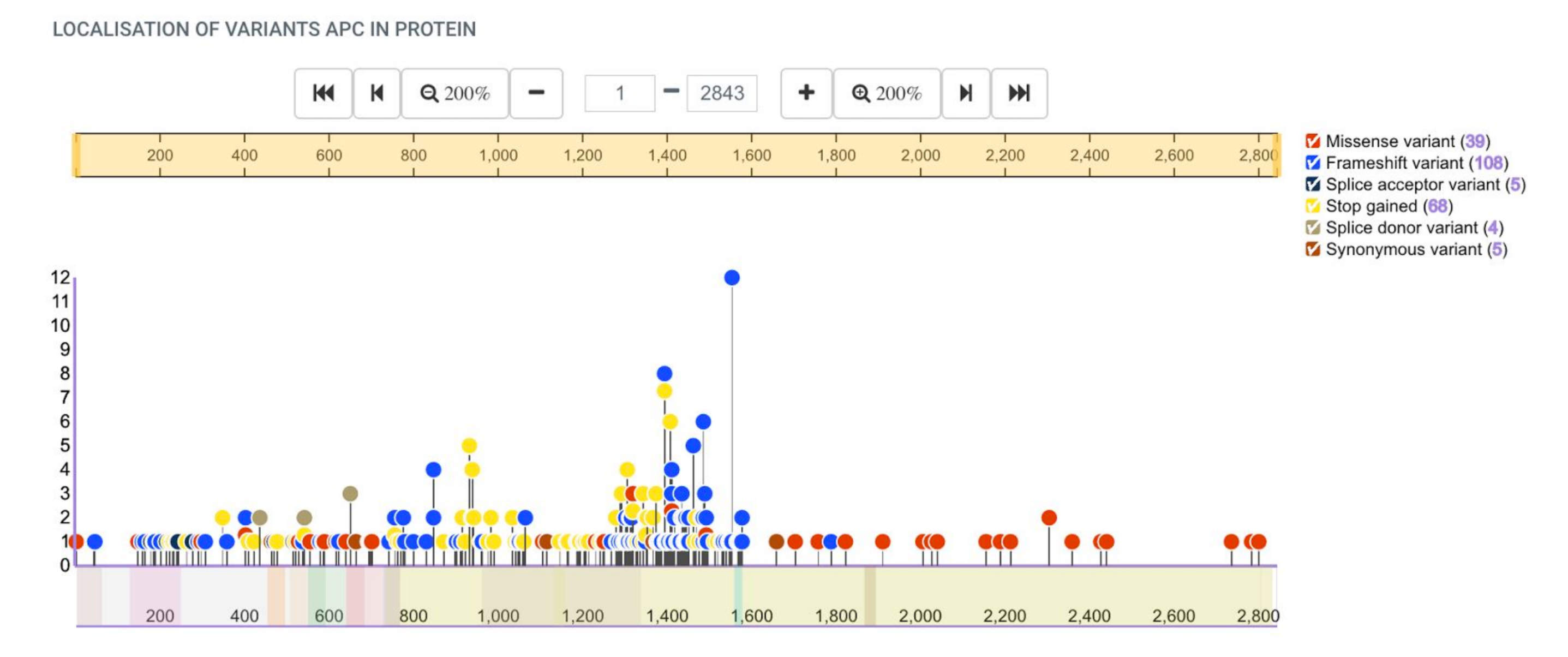Step forward with single skip-forward icon
The height and width of the screenshot is (657, 1568).
(x=965, y=93)
